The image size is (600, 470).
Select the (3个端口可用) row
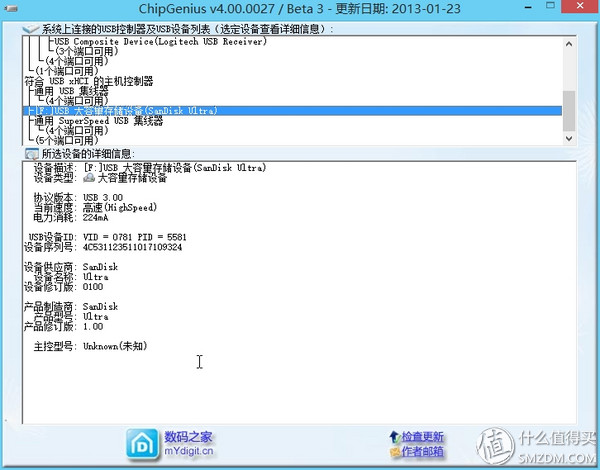coord(86,51)
